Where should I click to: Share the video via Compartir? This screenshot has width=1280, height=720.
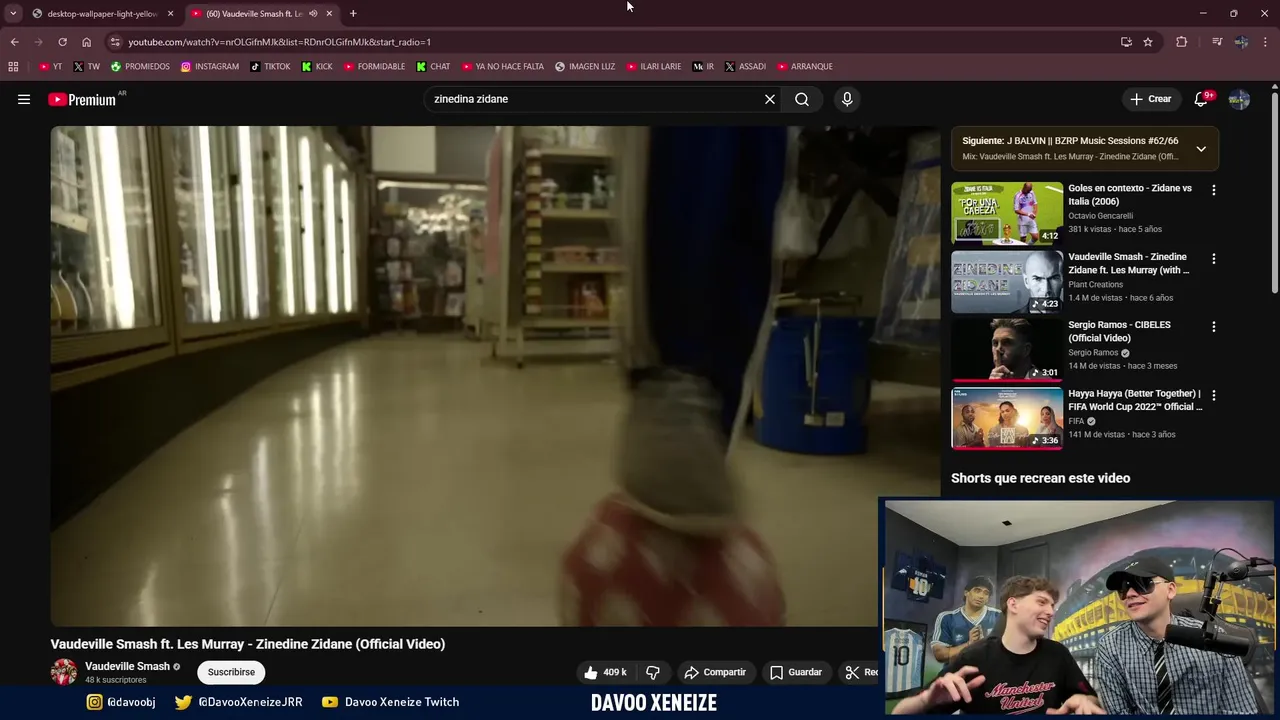coord(715,672)
